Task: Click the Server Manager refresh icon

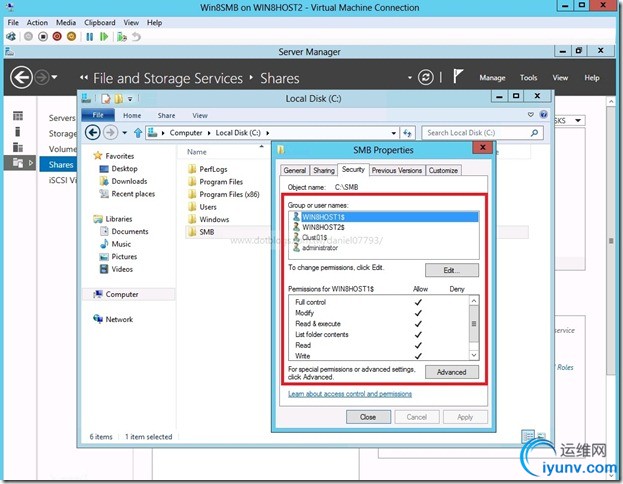Action: pyautogui.click(x=426, y=77)
